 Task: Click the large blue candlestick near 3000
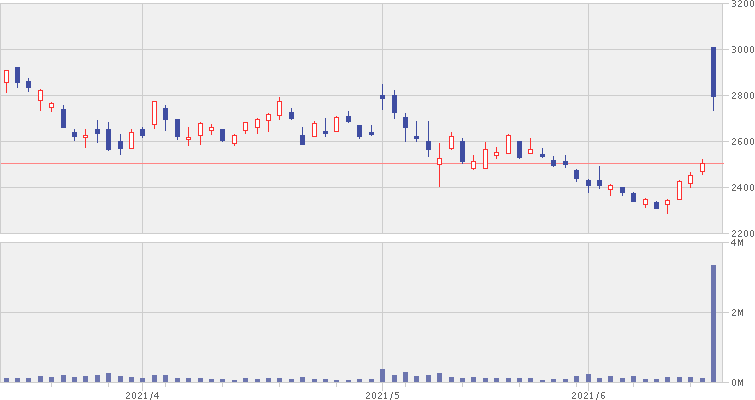coord(714,72)
